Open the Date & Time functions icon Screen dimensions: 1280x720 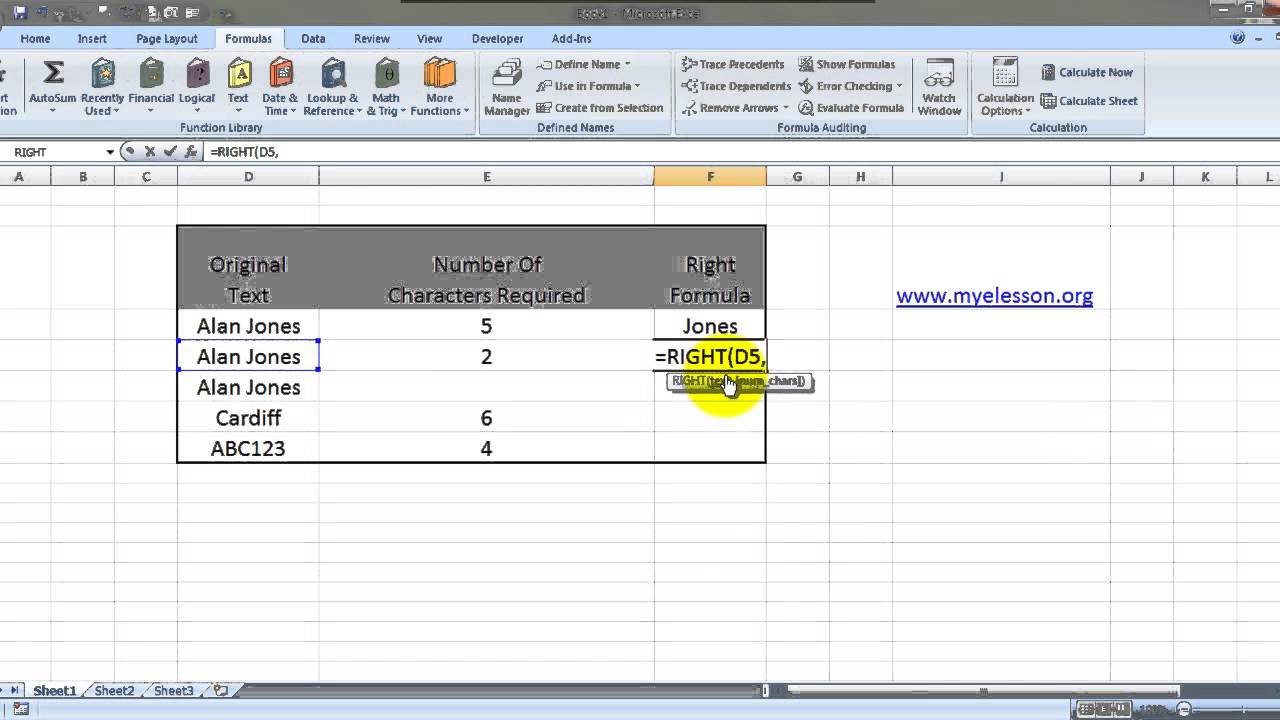pos(280,73)
